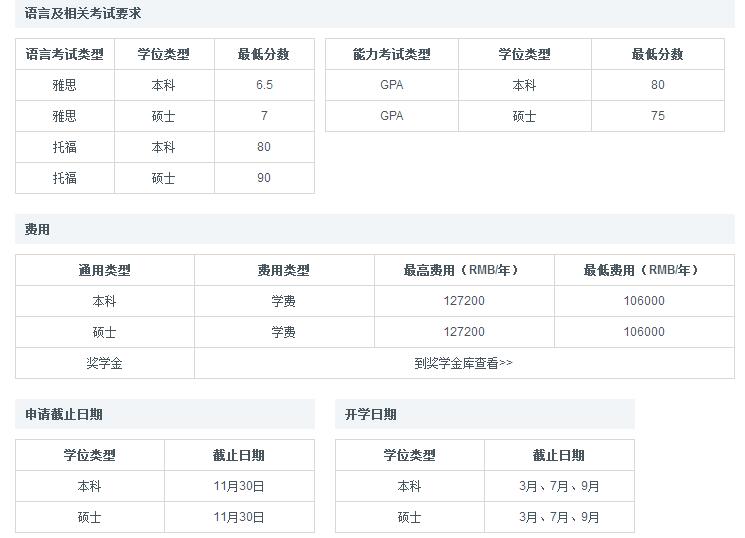745x538 pixels.
Task: Select the 最高费用（RMB/年）column header
Action: click(x=463, y=270)
